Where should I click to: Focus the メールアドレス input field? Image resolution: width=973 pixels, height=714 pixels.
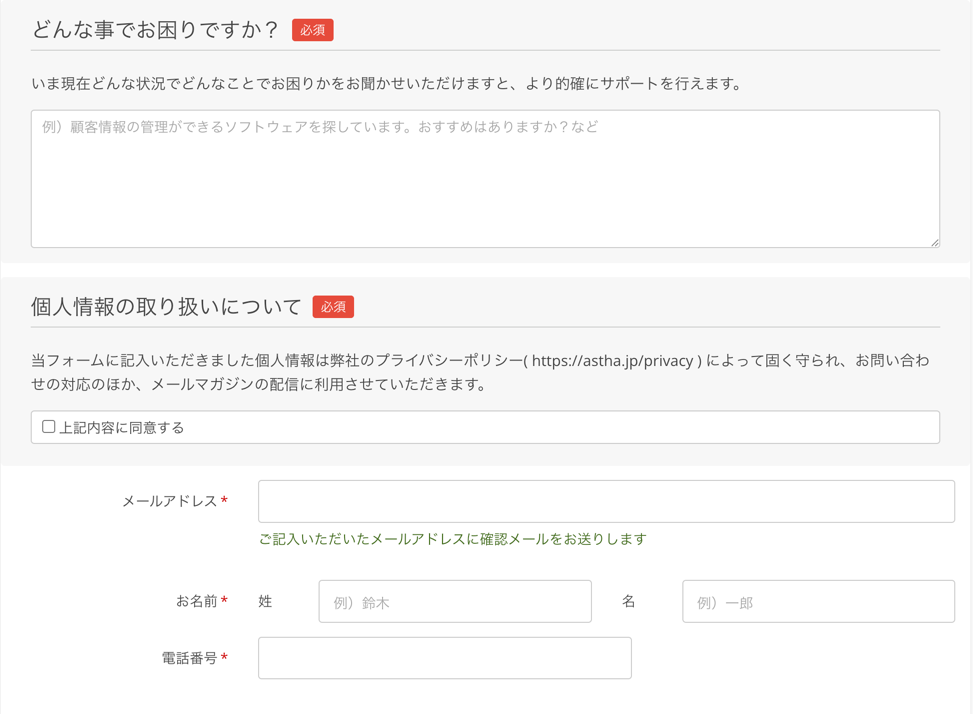606,501
